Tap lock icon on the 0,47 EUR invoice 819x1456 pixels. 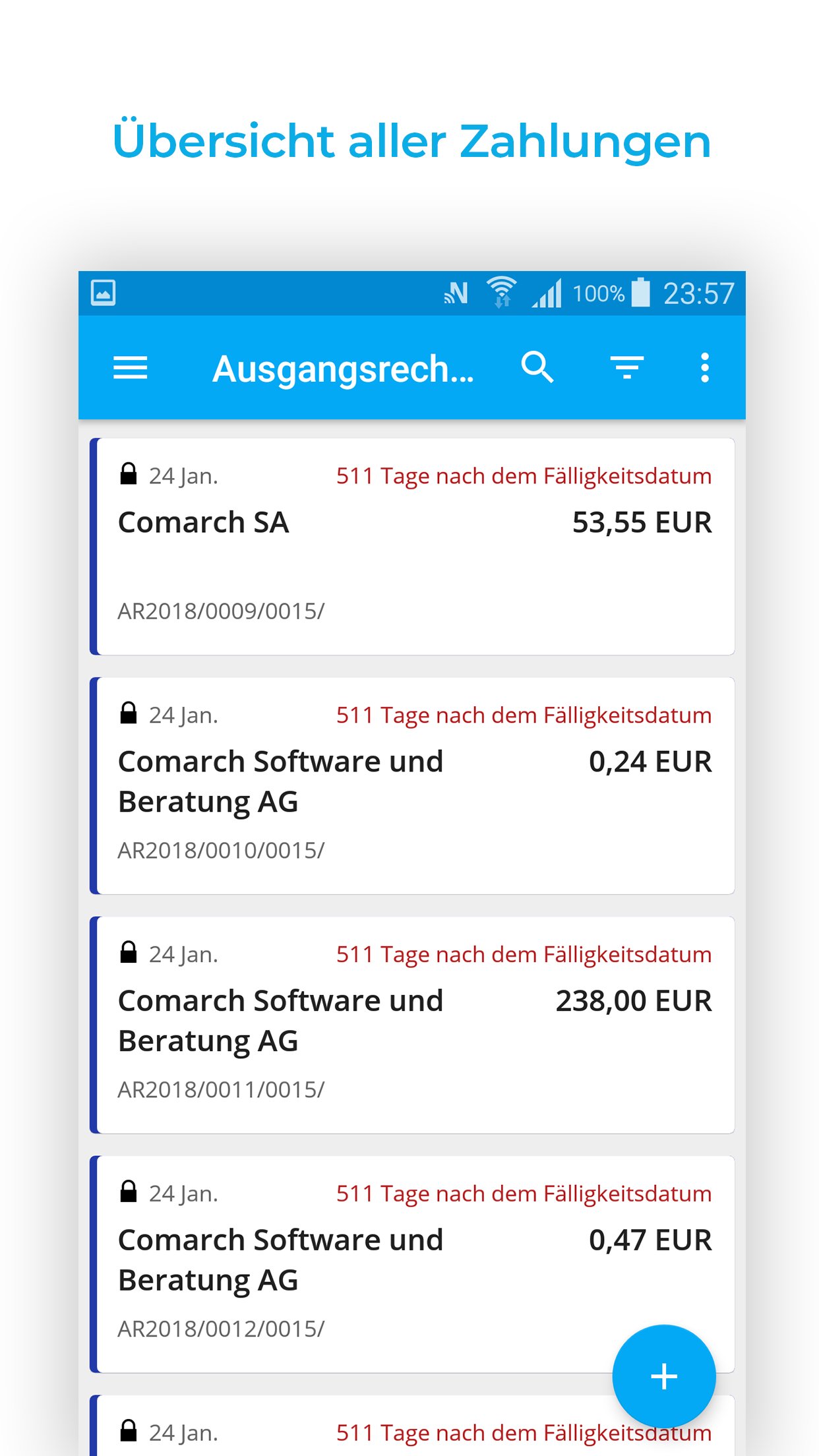coord(129,1192)
